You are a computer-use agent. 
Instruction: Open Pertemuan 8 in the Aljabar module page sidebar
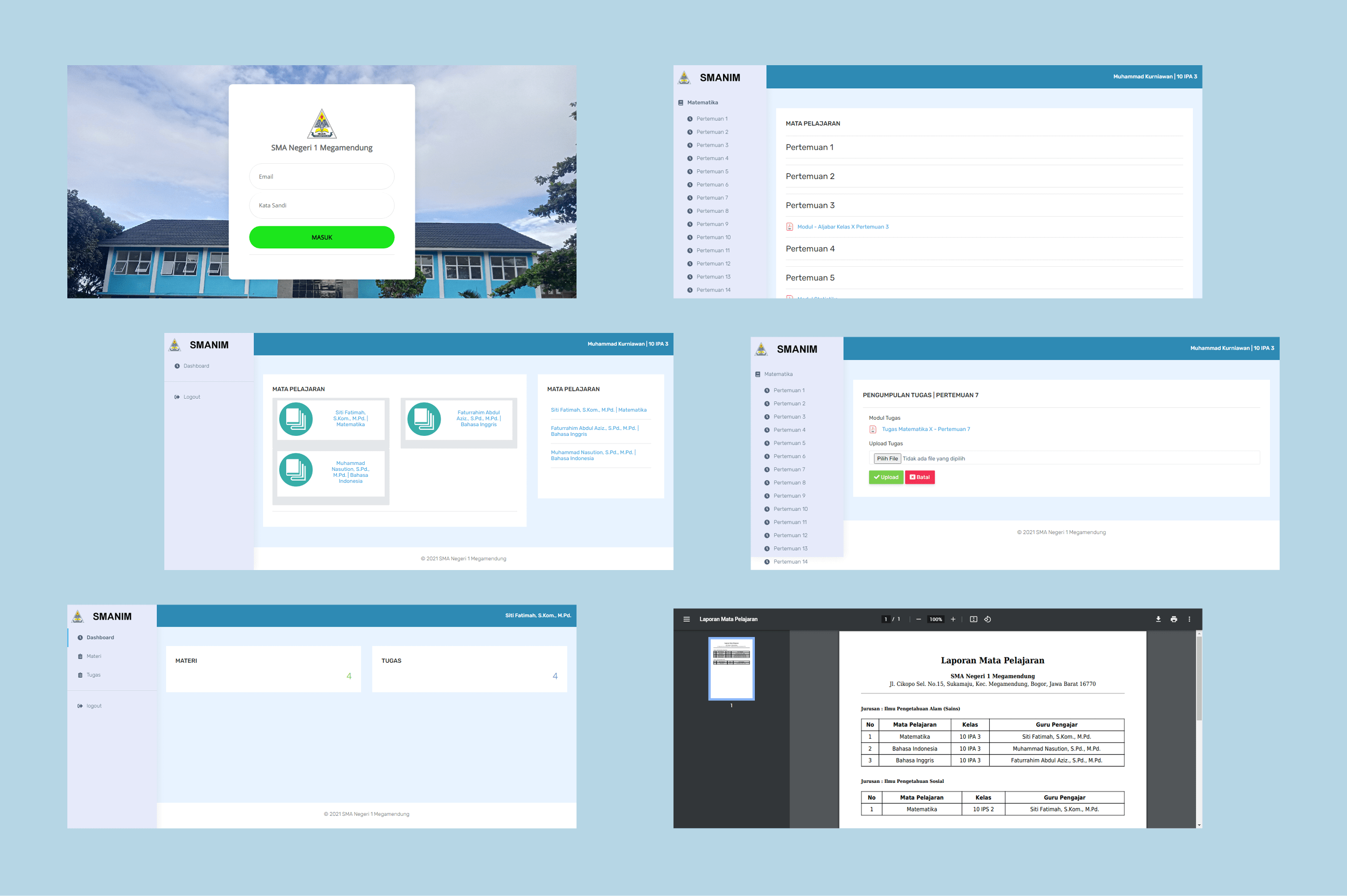pyautogui.click(x=712, y=211)
